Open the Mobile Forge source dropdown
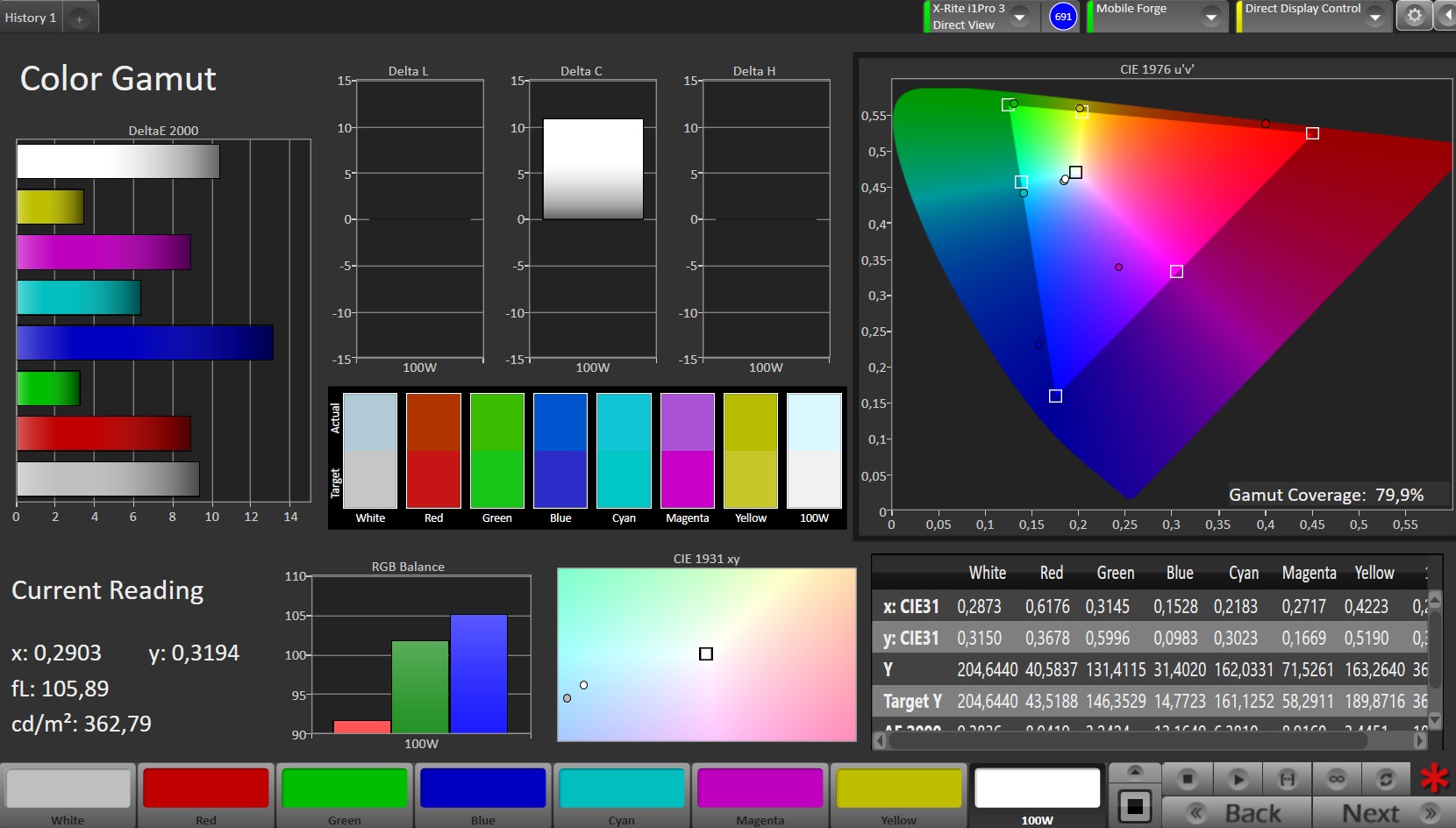 [1210, 17]
